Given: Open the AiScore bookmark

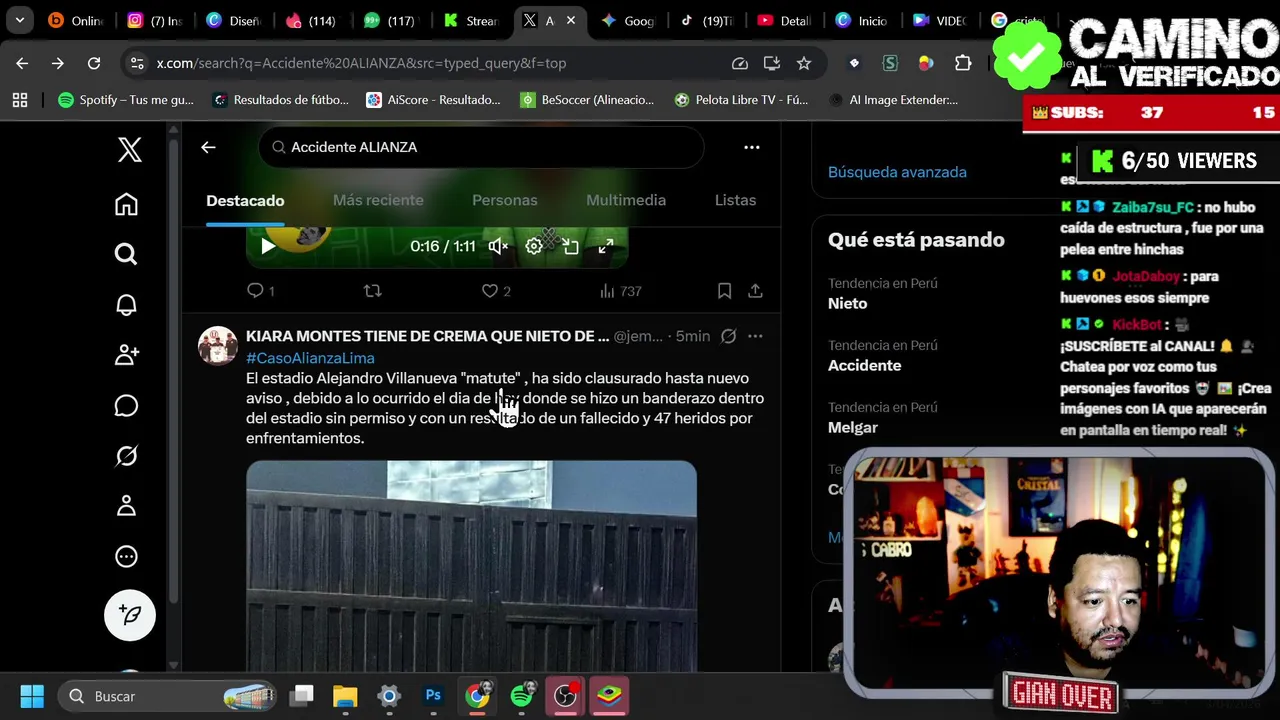Looking at the screenshot, I should 433,100.
